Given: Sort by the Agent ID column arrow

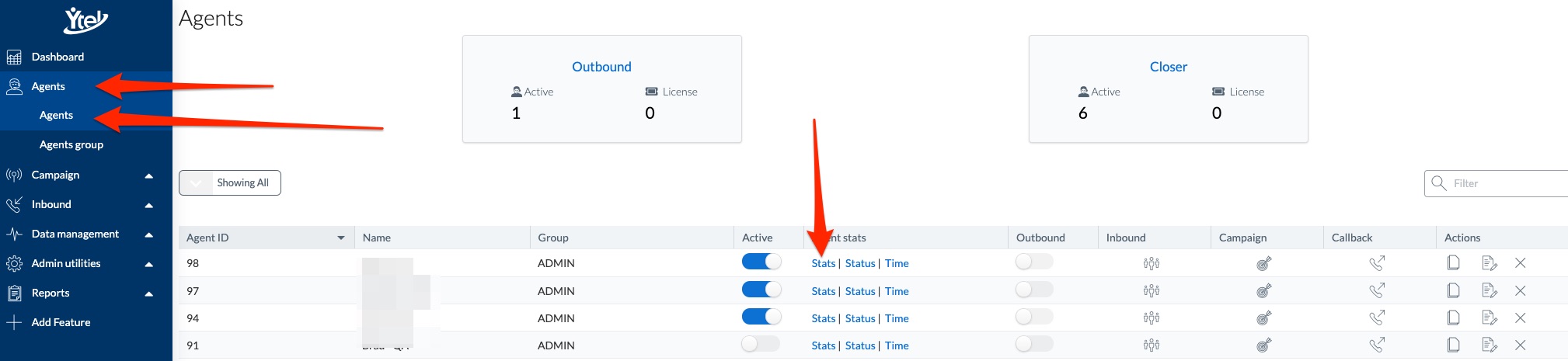Looking at the screenshot, I should pyautogui.click(x=340, y=238).
